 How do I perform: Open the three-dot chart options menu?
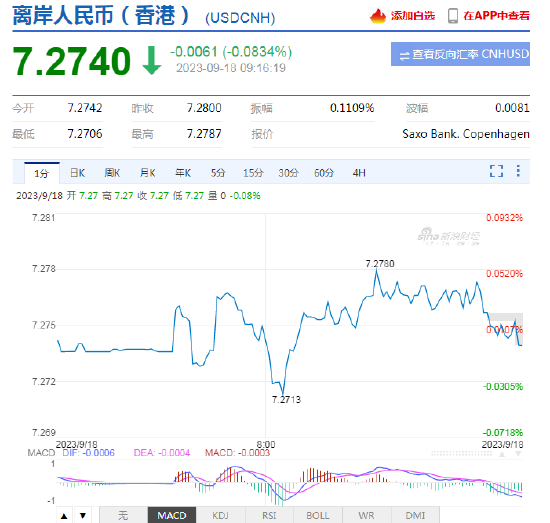[518, 171]
